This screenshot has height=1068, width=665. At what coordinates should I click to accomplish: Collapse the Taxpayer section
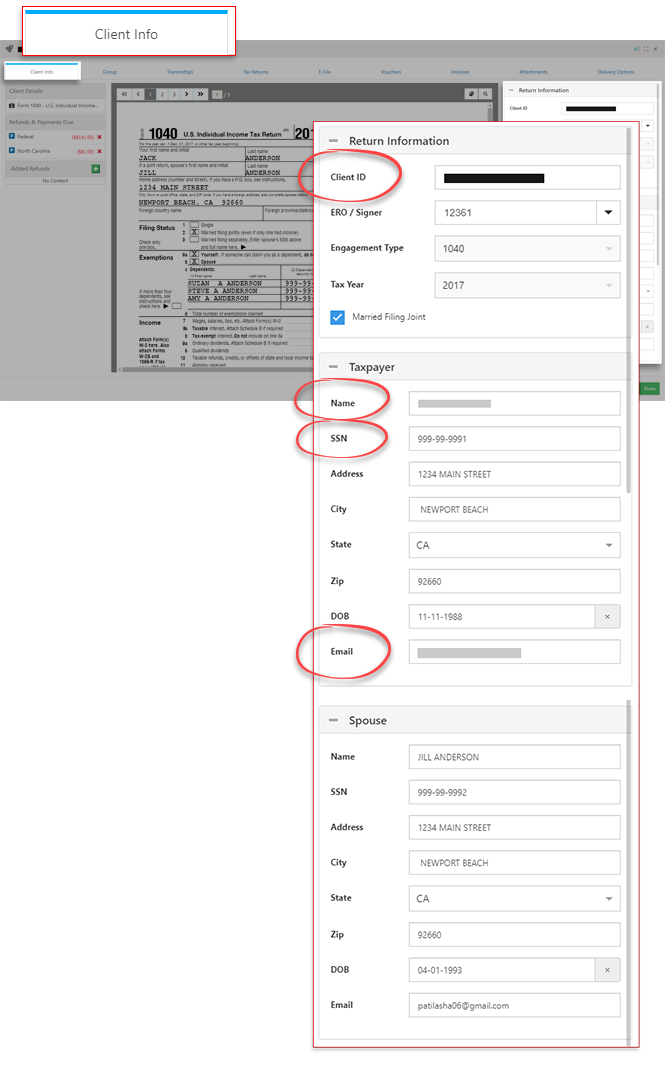333,367
